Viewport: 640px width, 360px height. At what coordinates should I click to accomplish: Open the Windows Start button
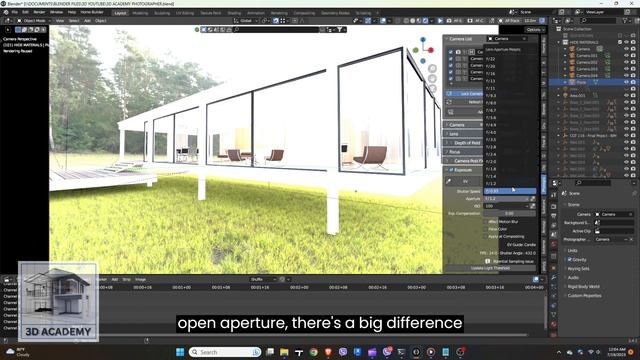[180, 352]
